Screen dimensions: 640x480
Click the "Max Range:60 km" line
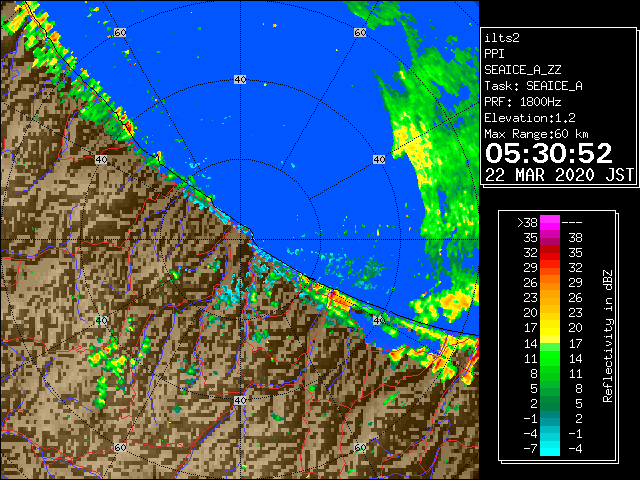(536, 134)
